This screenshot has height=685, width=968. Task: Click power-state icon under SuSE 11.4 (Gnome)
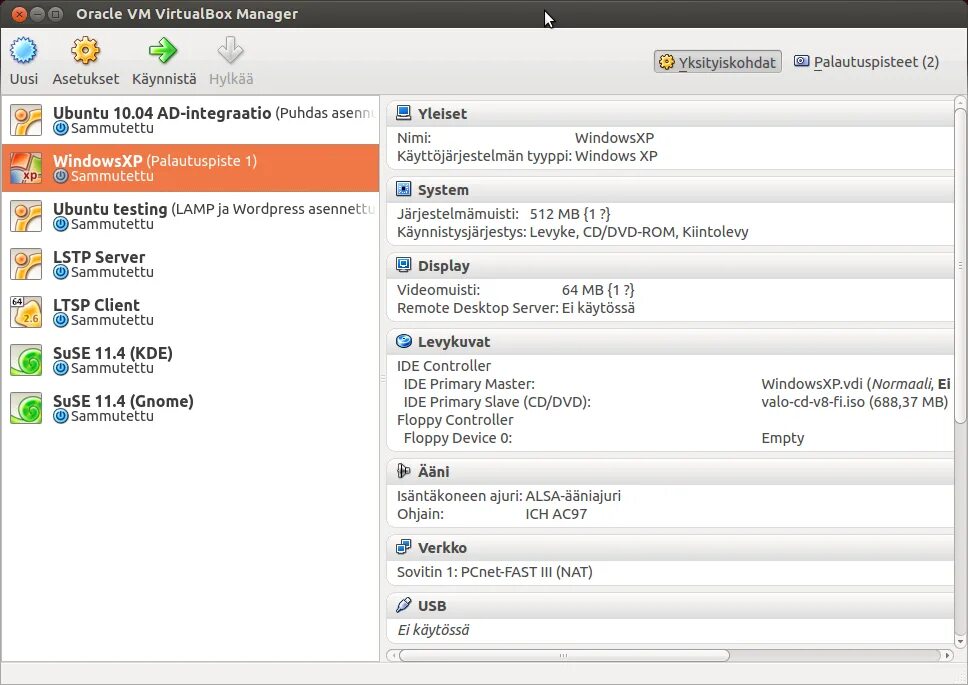(x=60, y=416)
